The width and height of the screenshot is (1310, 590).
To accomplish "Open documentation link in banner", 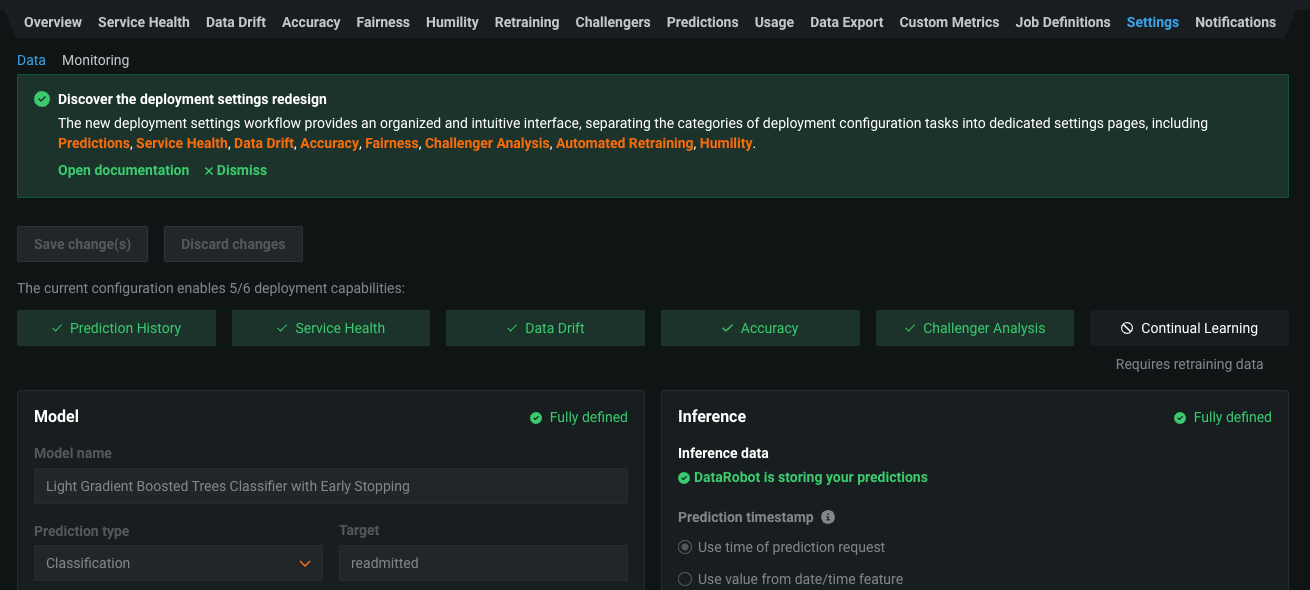I will click(123, 170).
